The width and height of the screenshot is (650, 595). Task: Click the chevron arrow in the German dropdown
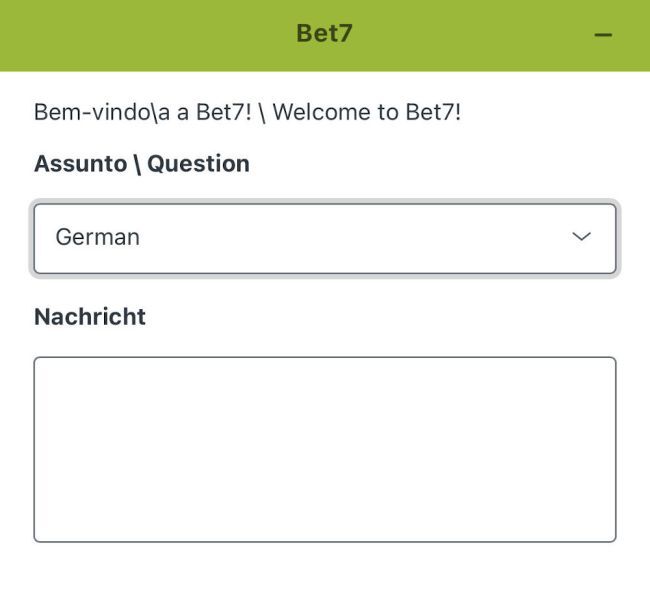click(x=580, y=237)
